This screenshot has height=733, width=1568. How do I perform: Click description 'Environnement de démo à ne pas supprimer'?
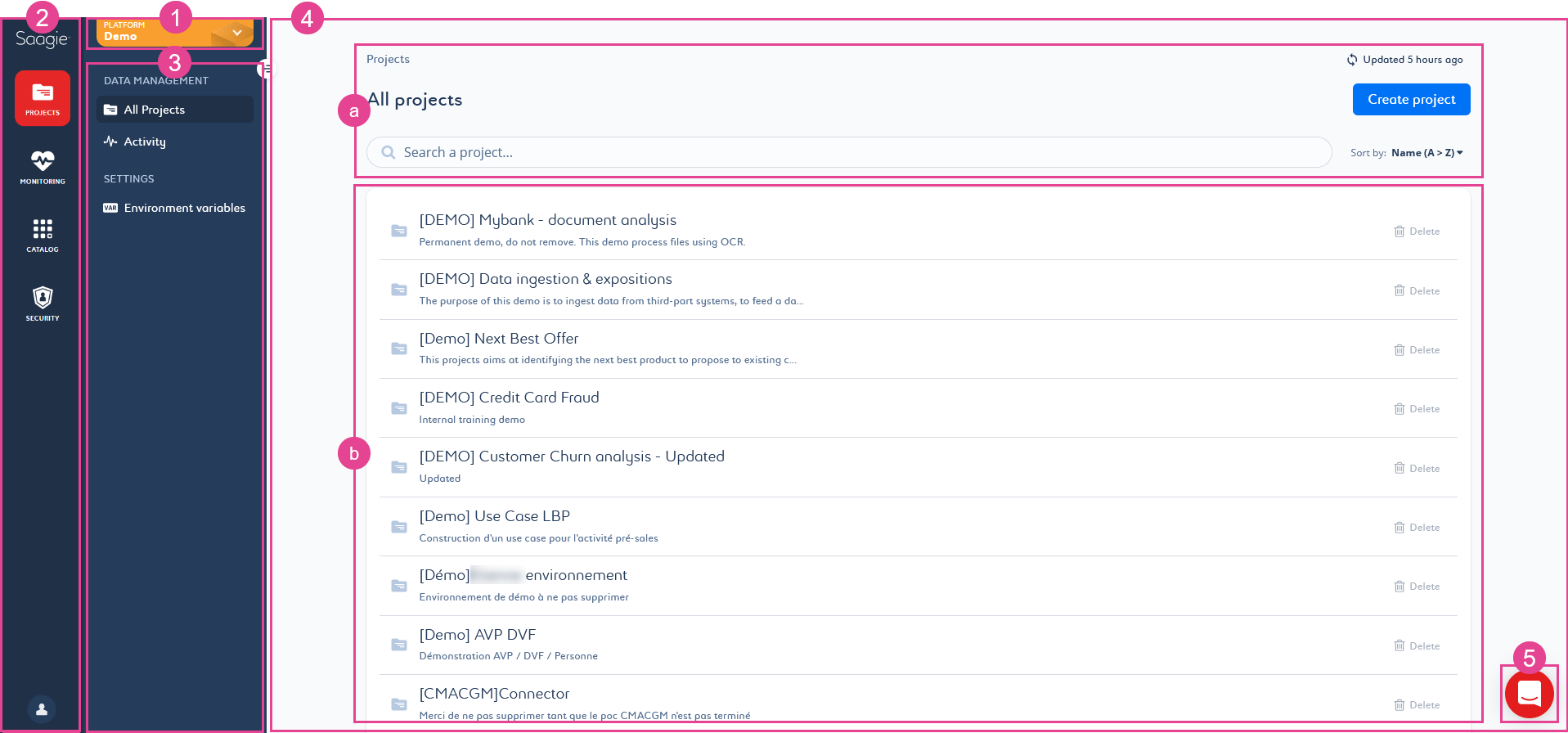[x=523, y=597]
